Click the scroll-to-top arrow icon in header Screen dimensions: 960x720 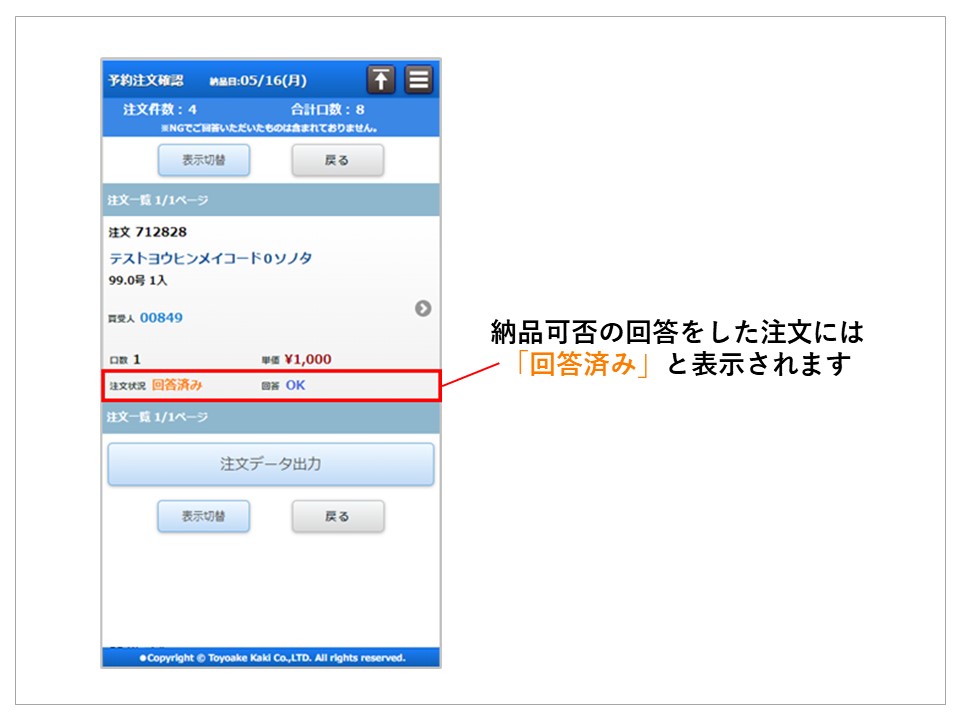point(381,80)
